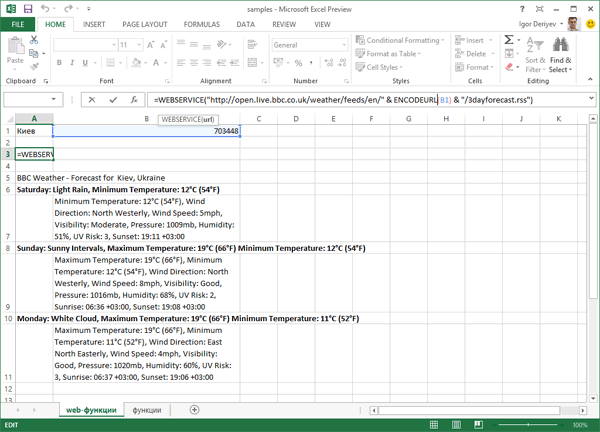This screenshot has height=432, width=600.
Task: Click the Copy icon in Clipboard group
Action: click(33, 53)
